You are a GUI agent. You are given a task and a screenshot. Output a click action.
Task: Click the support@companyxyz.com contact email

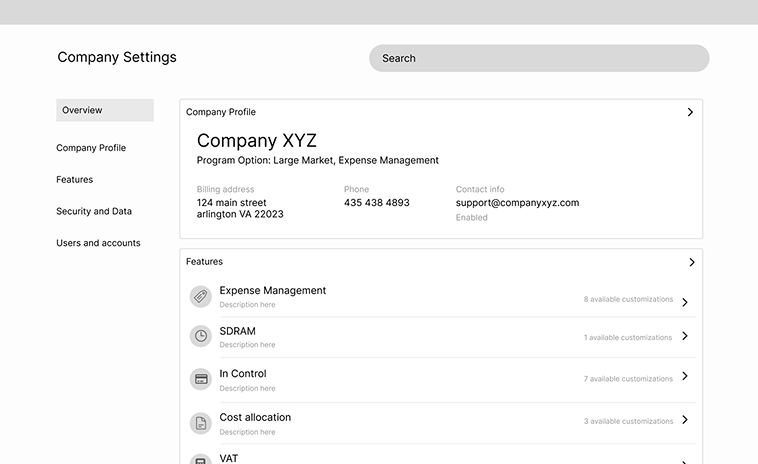coord(517,203)
